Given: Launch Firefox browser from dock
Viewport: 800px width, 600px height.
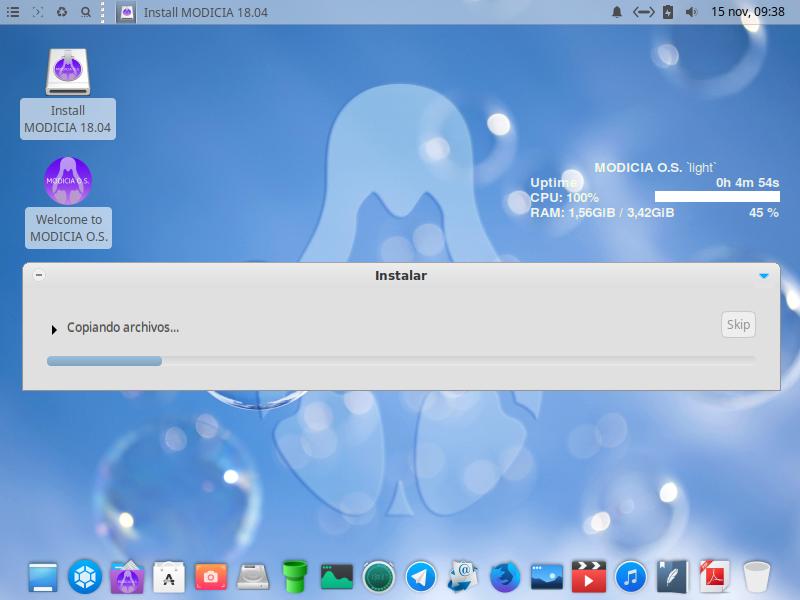Looking at the screenshot, I should coord(505,577).
